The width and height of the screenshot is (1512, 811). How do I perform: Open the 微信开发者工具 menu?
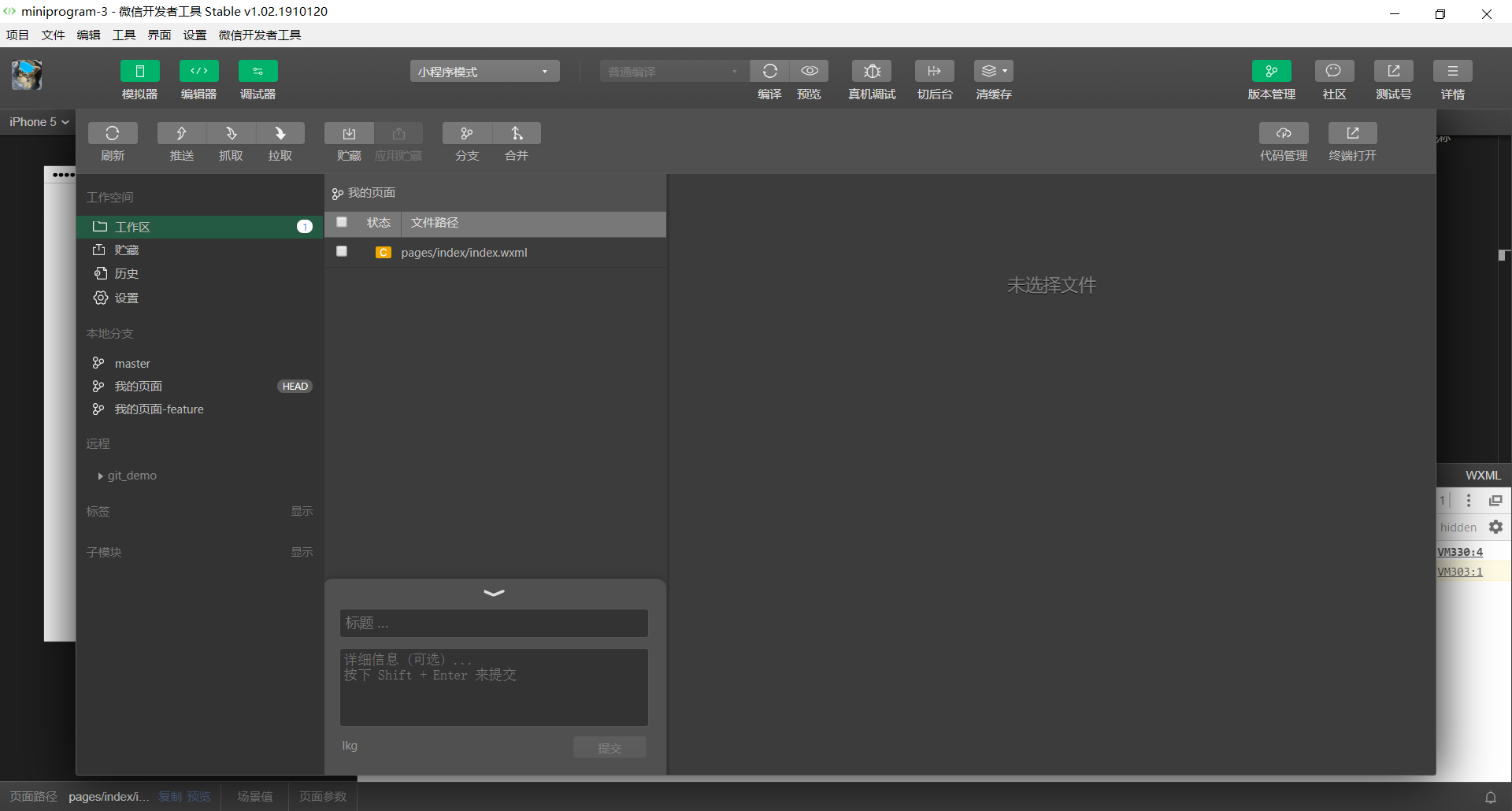pyautogui.click(x=260, y=35)
